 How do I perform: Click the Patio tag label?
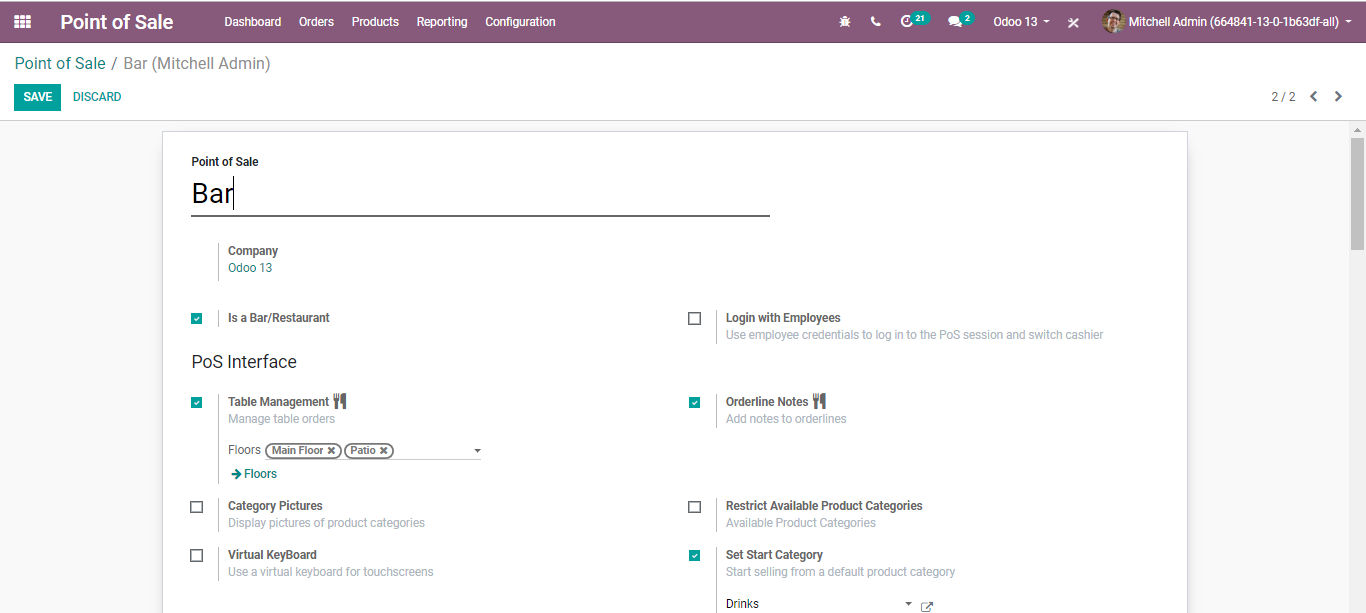pos(363,451)
